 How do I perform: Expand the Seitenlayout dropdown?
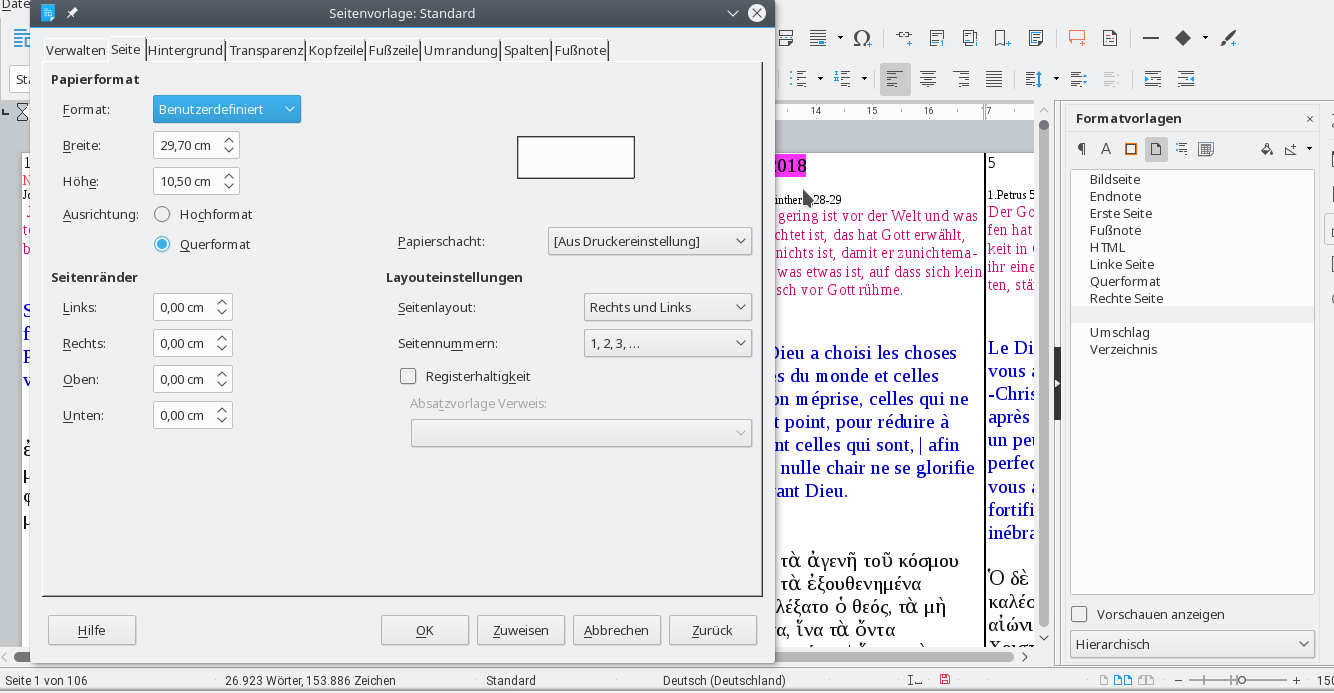pyautogui.click(x=666, y=307)
